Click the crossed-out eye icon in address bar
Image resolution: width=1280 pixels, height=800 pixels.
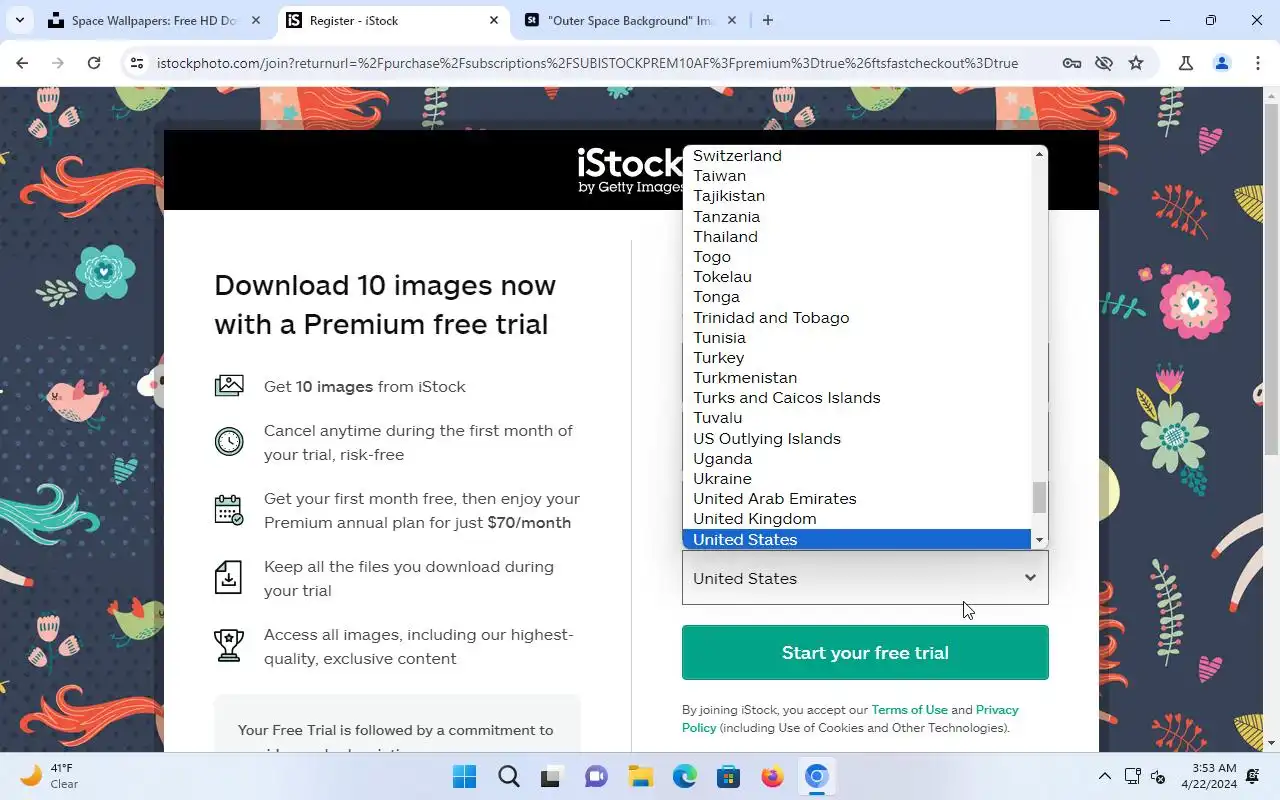(1104, 63)
